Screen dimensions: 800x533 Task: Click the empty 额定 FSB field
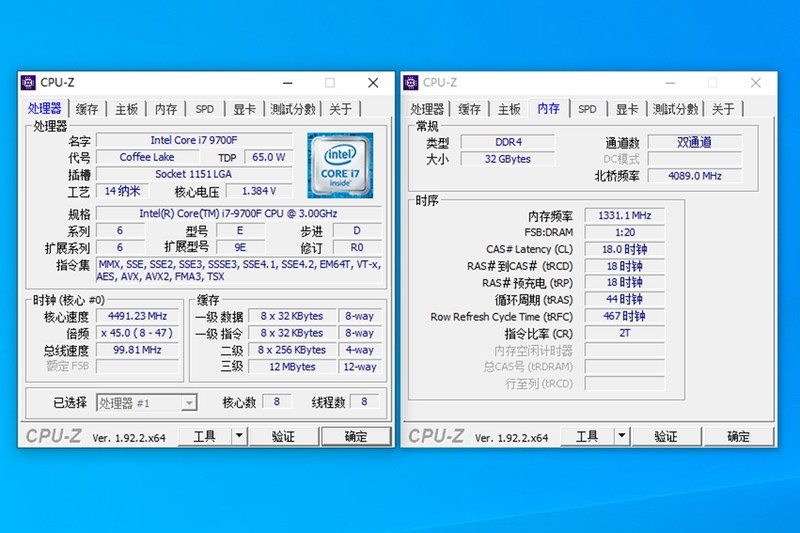tap(137, 366)
